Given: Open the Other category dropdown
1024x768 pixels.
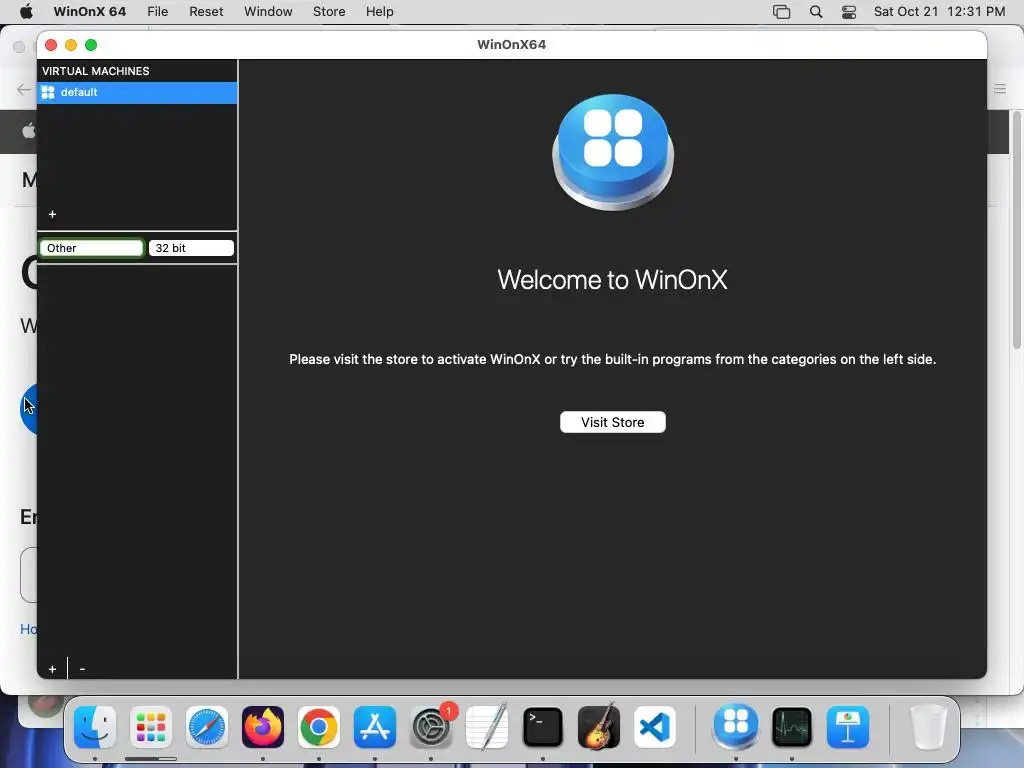Looking at the screenshot, I should tap(91, 248).
